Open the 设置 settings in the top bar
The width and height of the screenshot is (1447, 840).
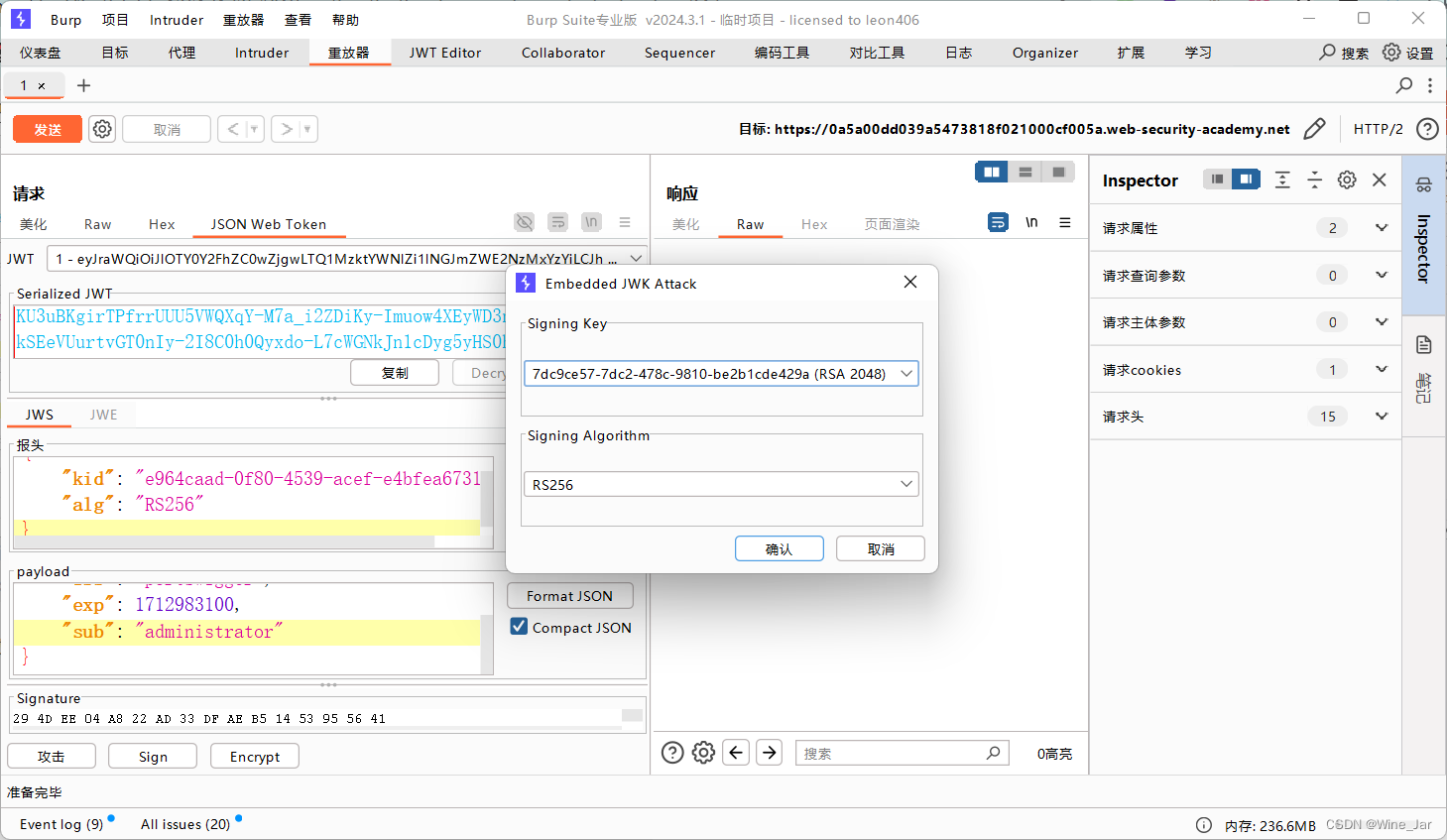click(1408, 53)
